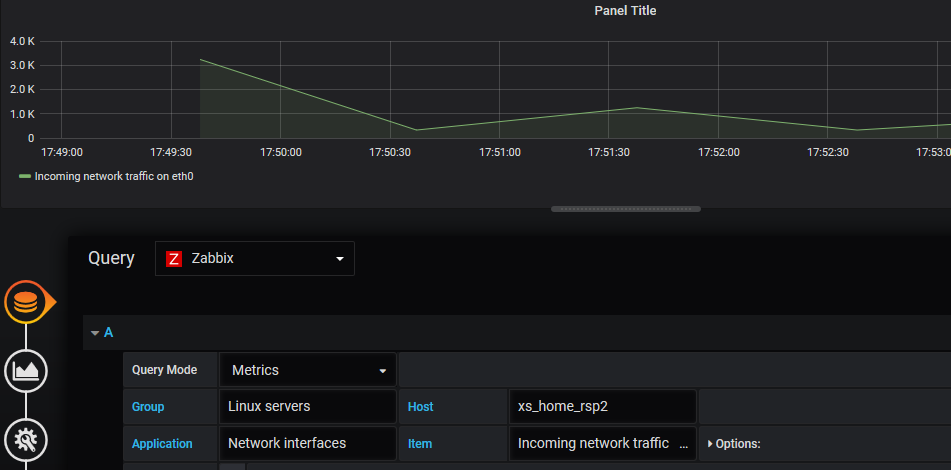Select the xs_home_rsp2 host field
The width and height of the screenshot is (951, 470).
tap(602, 407)
